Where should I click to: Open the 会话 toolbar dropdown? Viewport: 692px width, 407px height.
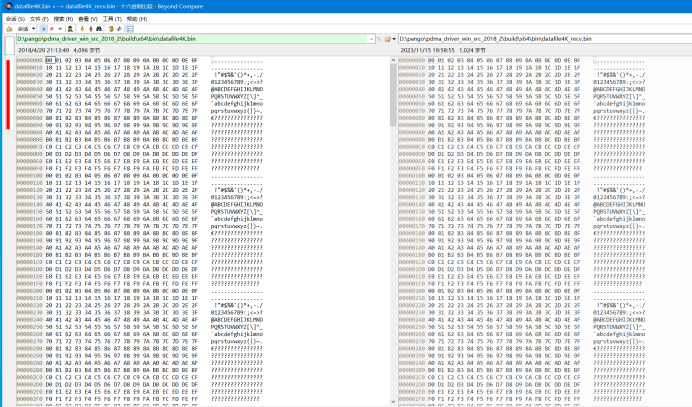pyautogui.click(x=26, y=28)
